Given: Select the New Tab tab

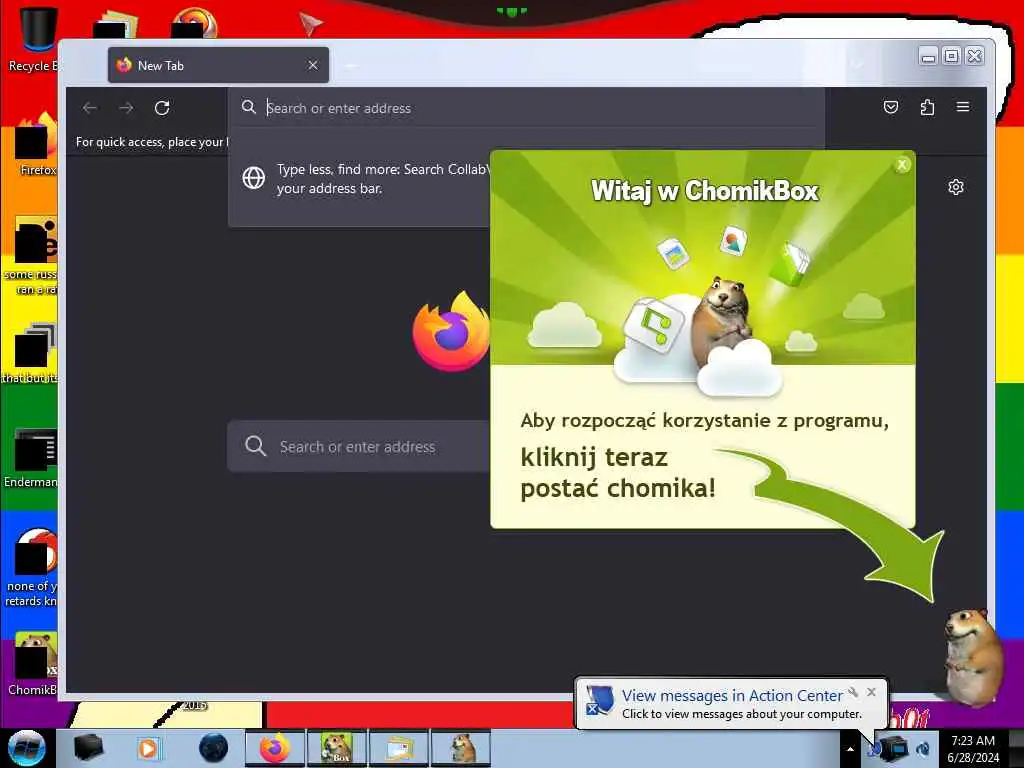Looking at the screenshot, I should click(218, 65).
